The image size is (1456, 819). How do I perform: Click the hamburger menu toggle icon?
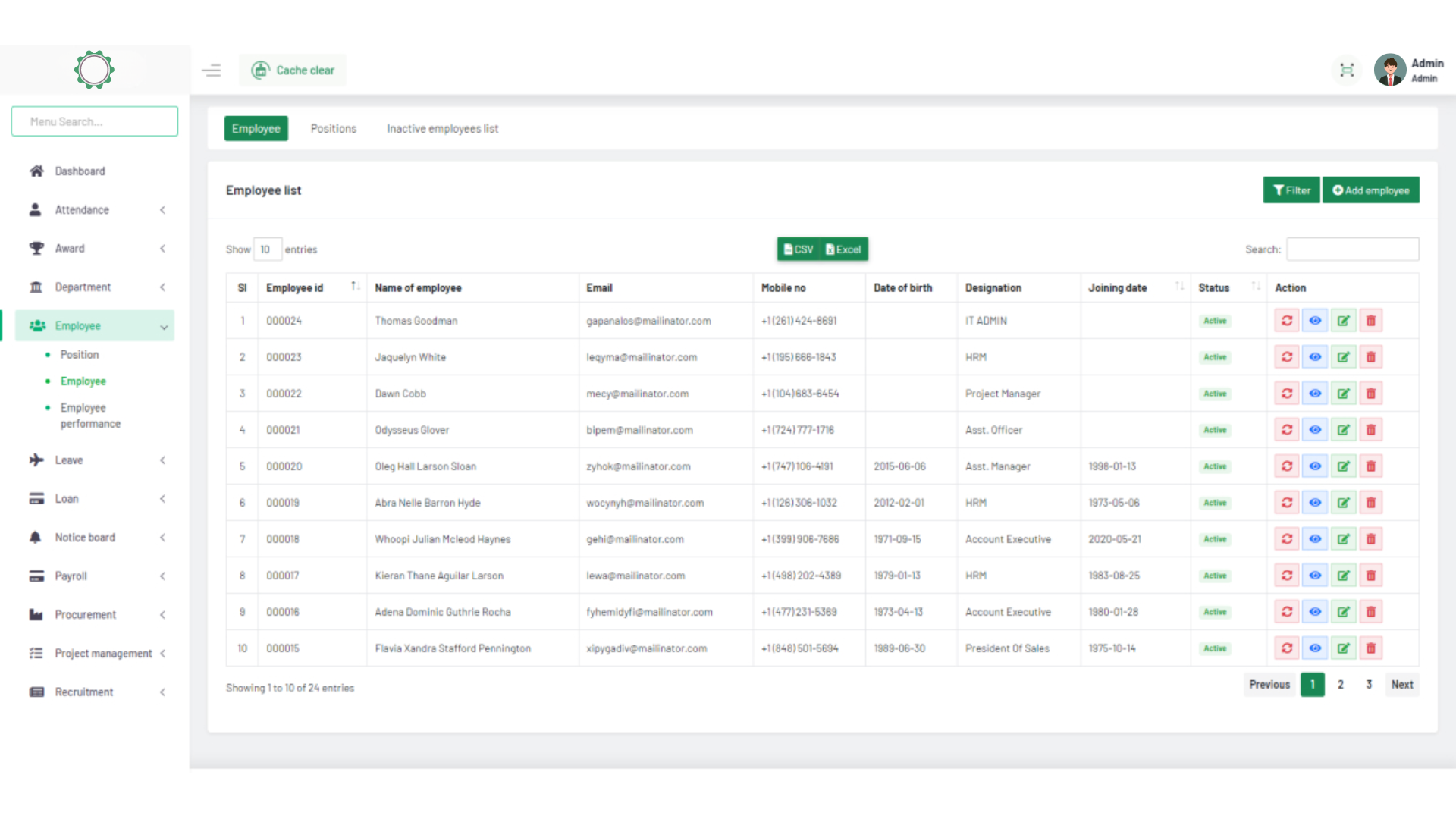coord(212,71)
